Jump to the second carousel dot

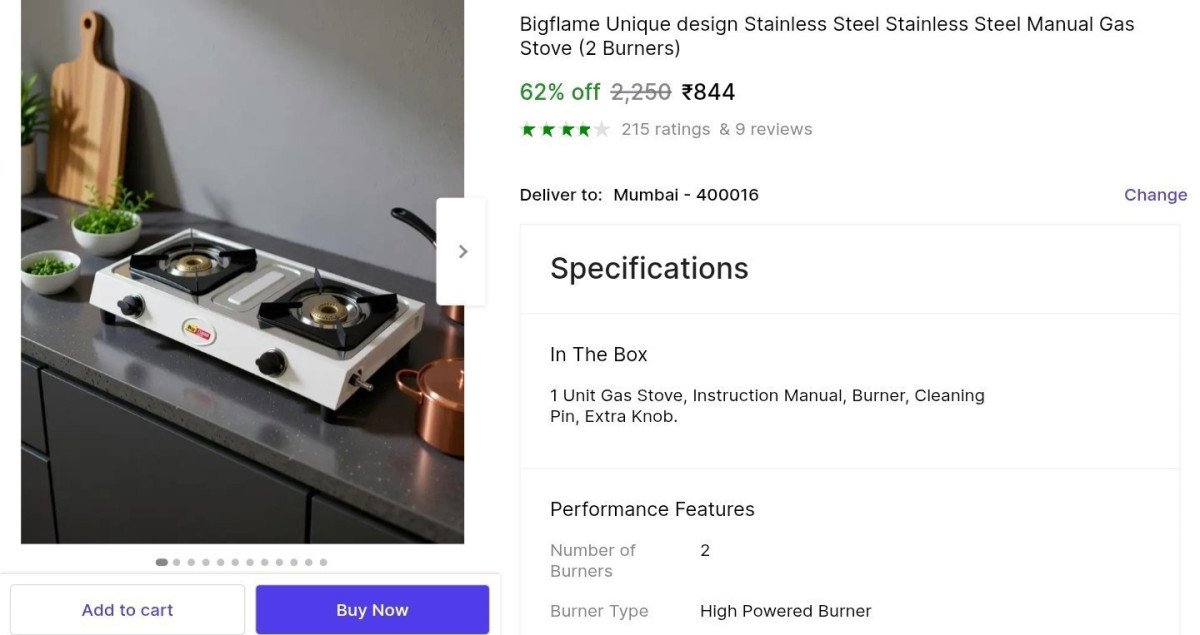(x=177, y=562)
